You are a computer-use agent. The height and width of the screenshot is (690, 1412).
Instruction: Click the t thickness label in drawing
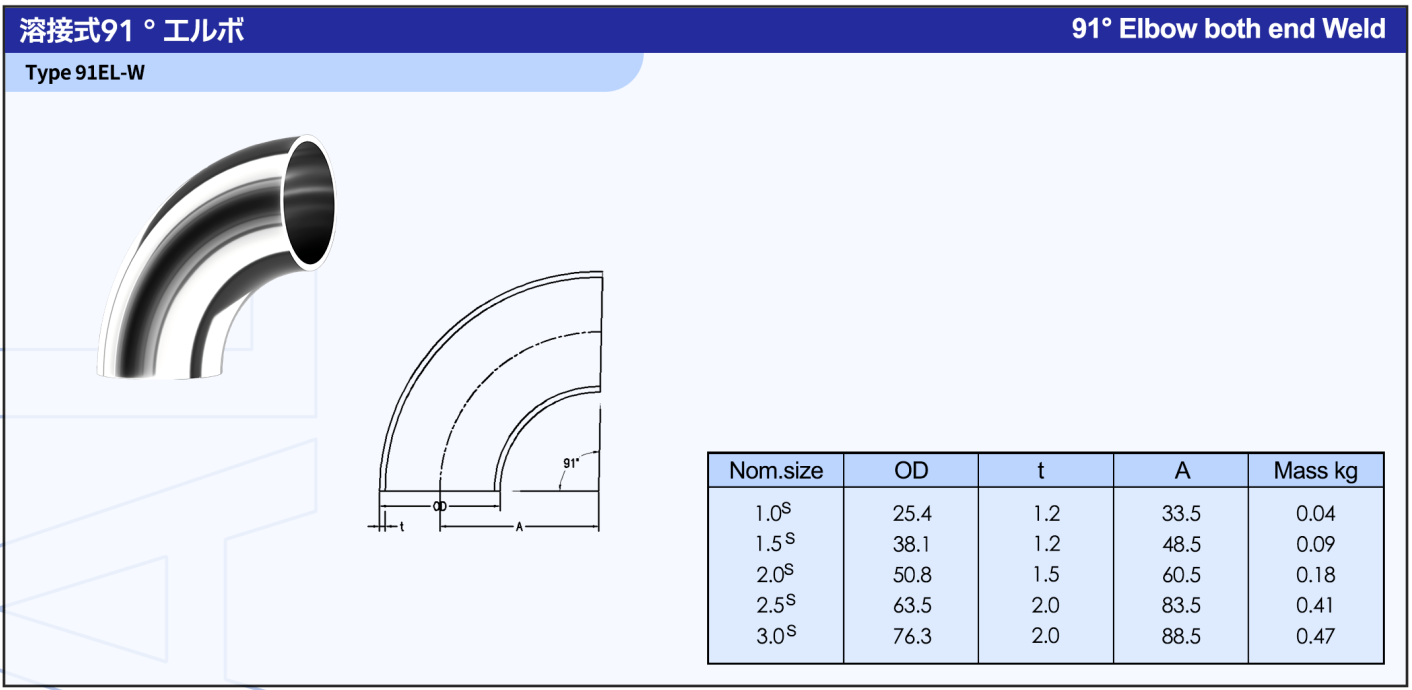(401, 526)
